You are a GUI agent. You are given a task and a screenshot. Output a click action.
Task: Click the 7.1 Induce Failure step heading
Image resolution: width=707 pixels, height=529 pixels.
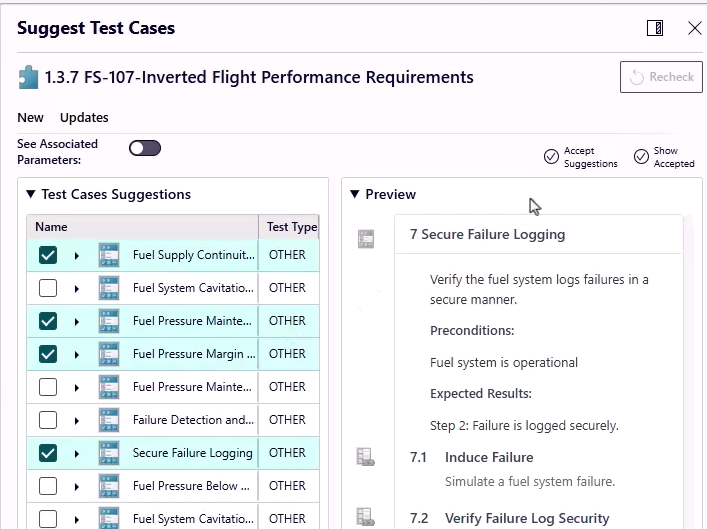click(472, 457)
